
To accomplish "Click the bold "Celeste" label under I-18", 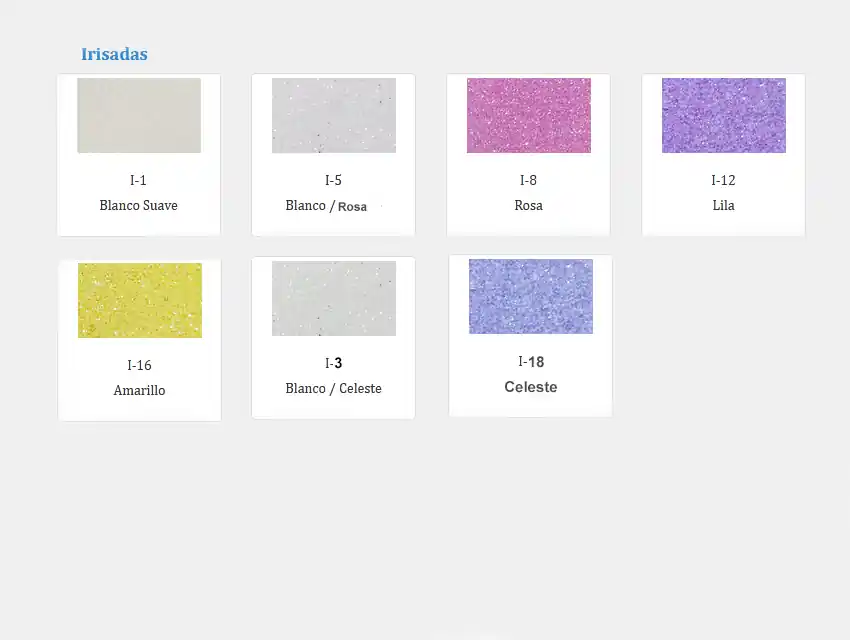I will pos(530,387).
